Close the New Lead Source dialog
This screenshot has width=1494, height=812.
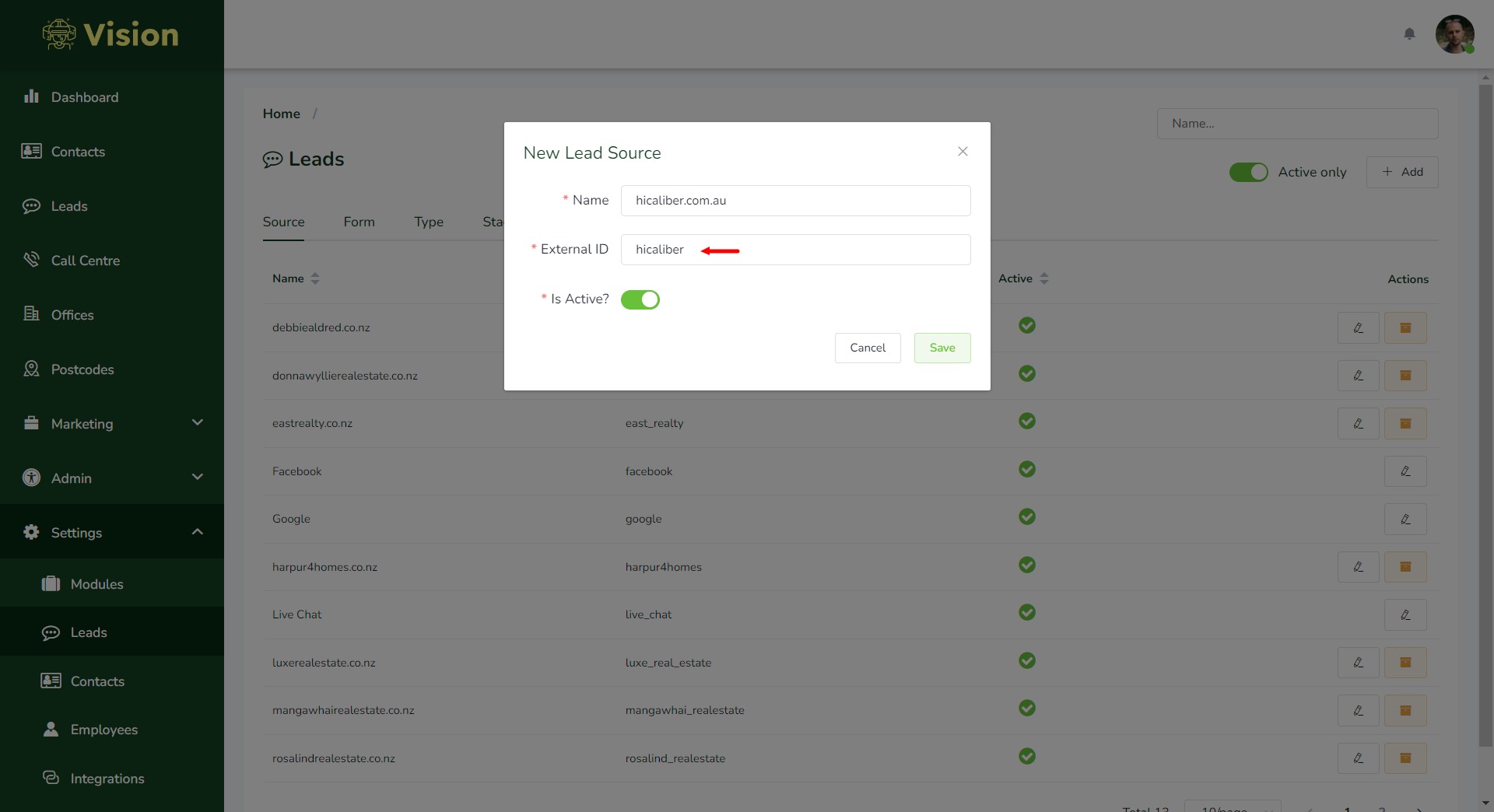(x=963, y=152)
